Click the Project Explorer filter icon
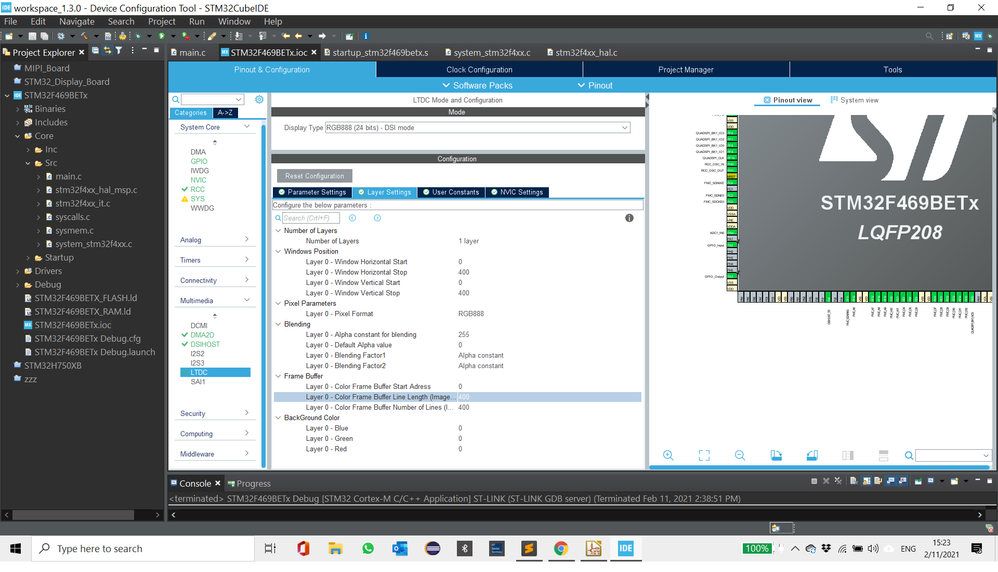This screenshot has height=572, width=998. point(118,51)
